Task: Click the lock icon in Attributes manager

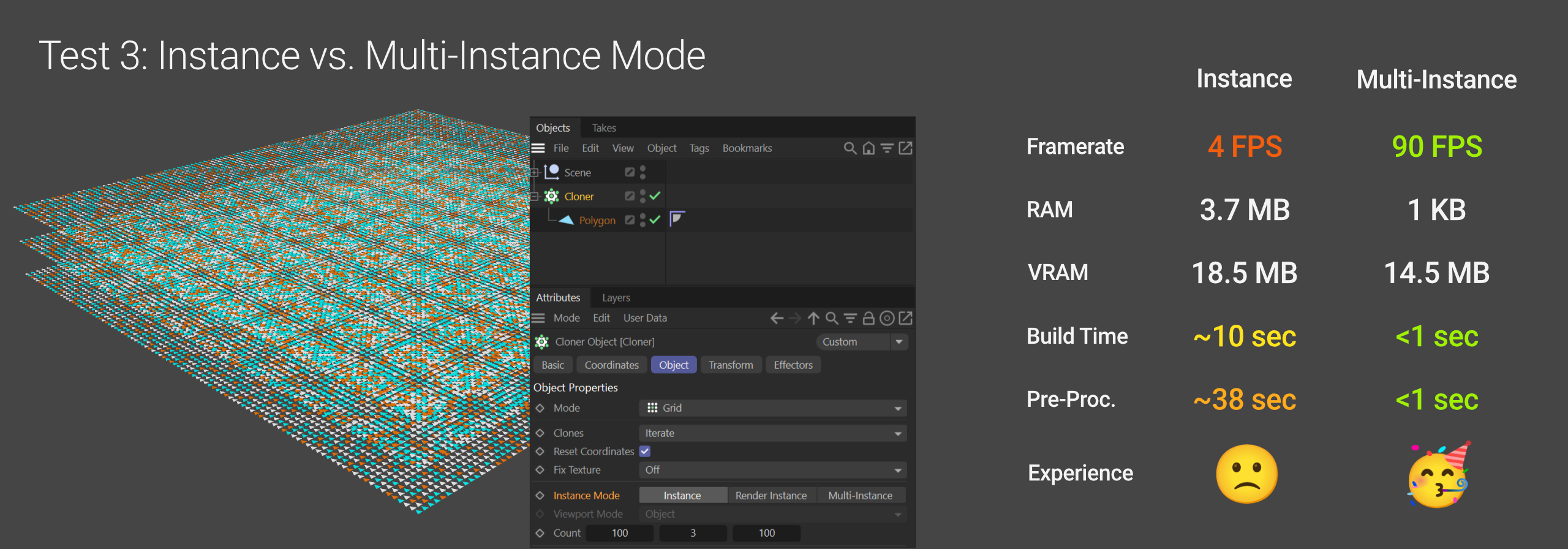Action: tap(869, 318)
